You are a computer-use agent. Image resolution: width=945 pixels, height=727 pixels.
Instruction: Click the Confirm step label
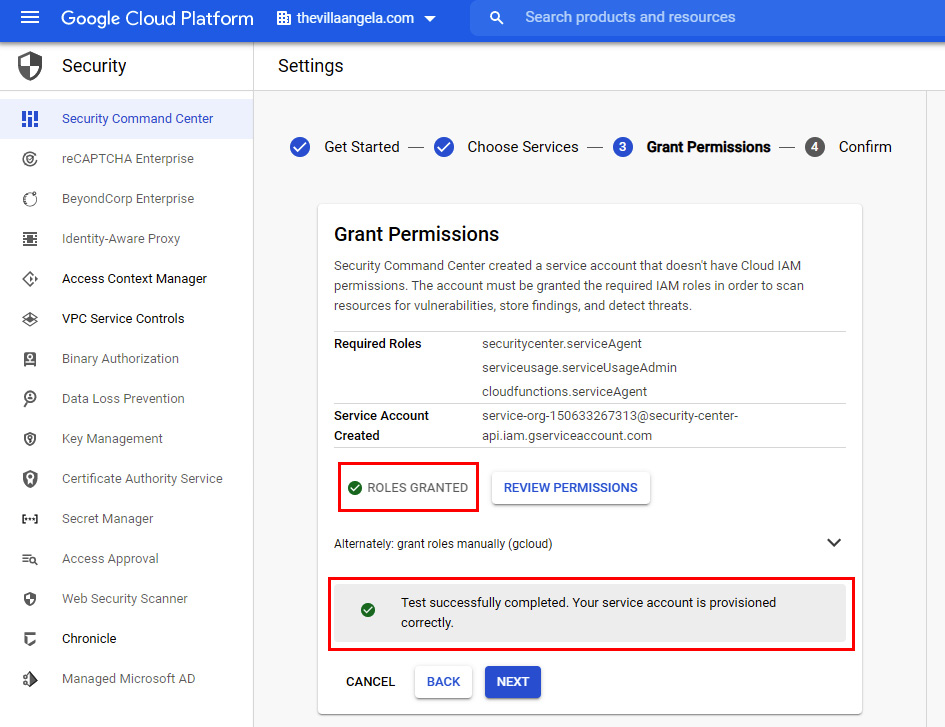point(865,147)
